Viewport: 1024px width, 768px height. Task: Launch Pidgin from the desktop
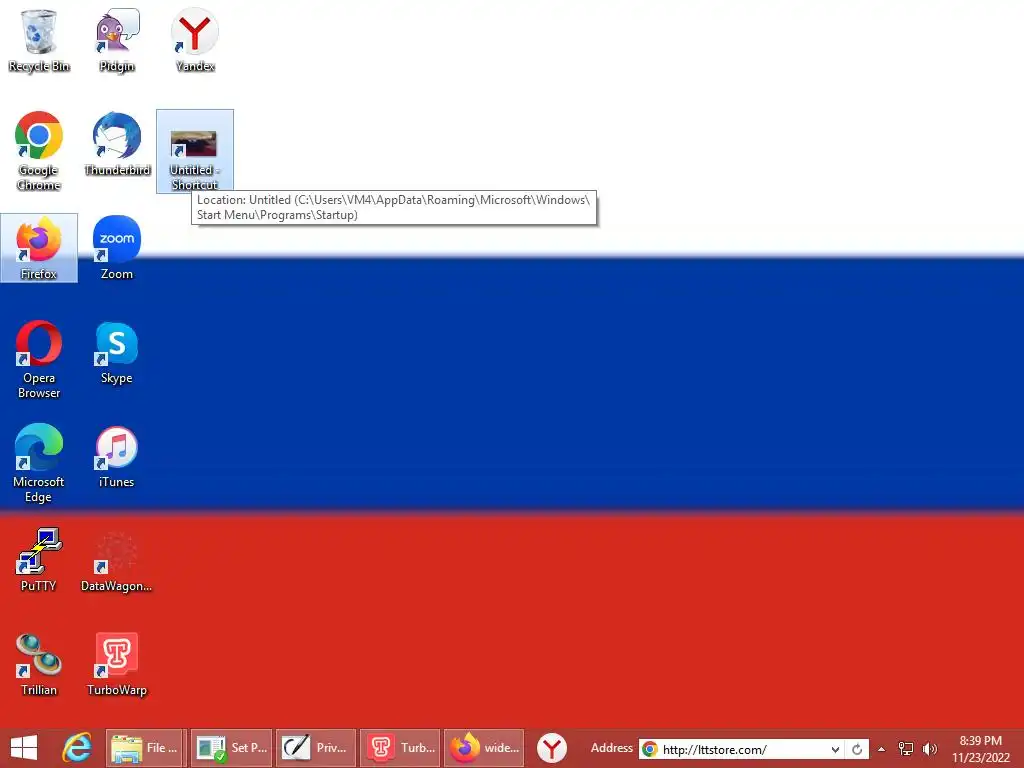pyautogui.click(x=116, y=39)
